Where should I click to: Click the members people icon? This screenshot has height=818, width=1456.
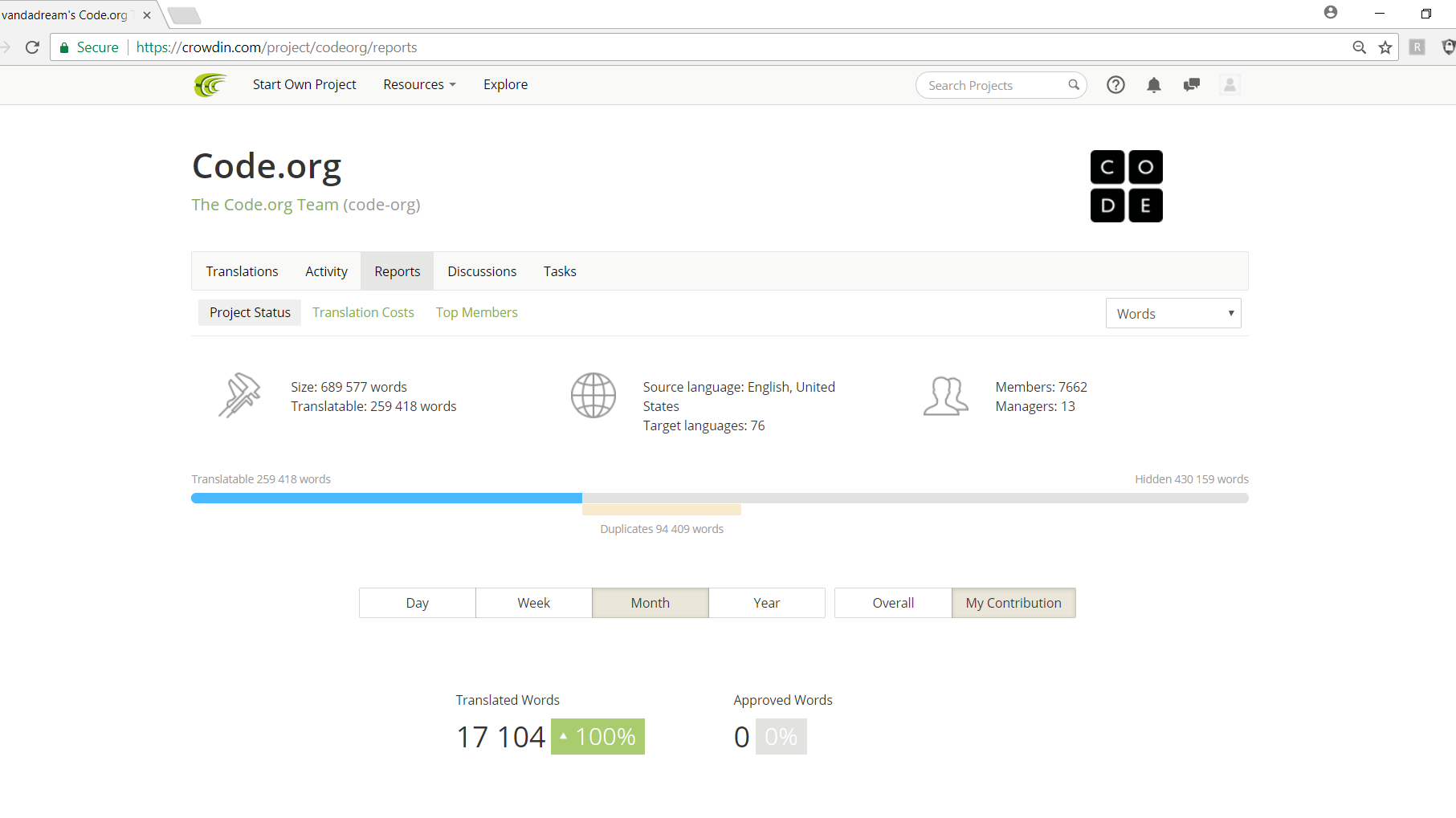coord(946,396)
